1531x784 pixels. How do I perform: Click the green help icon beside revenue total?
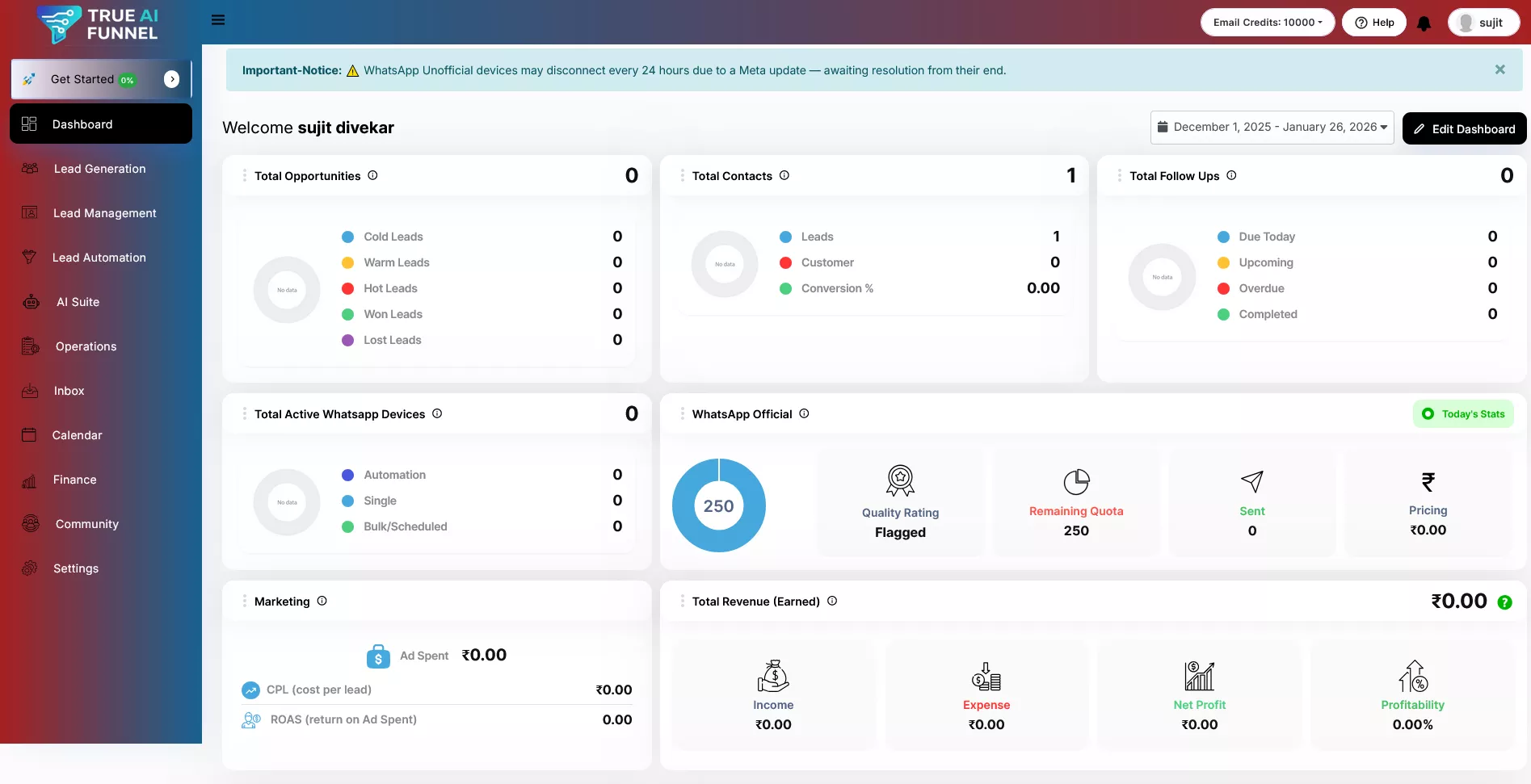click(1504, 602)
